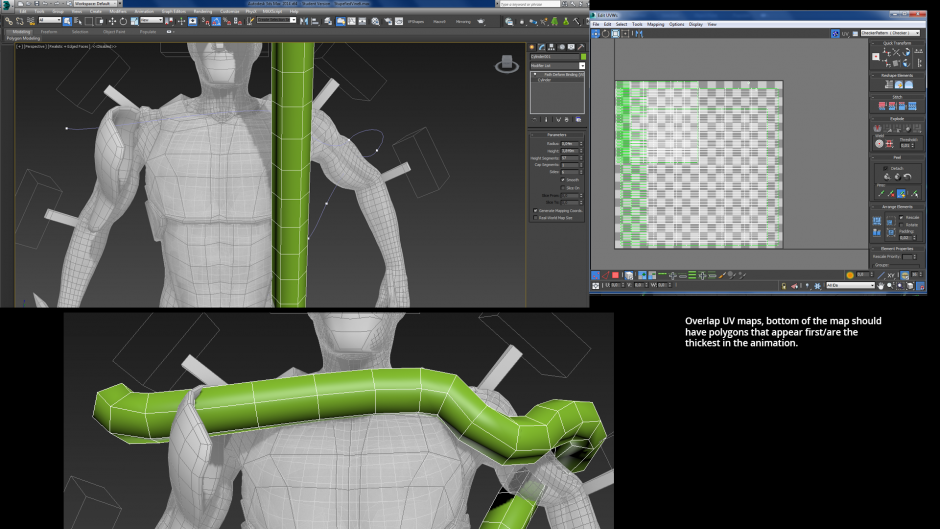Open the Mapping menu in Edit UVWs

coord(655,25)
